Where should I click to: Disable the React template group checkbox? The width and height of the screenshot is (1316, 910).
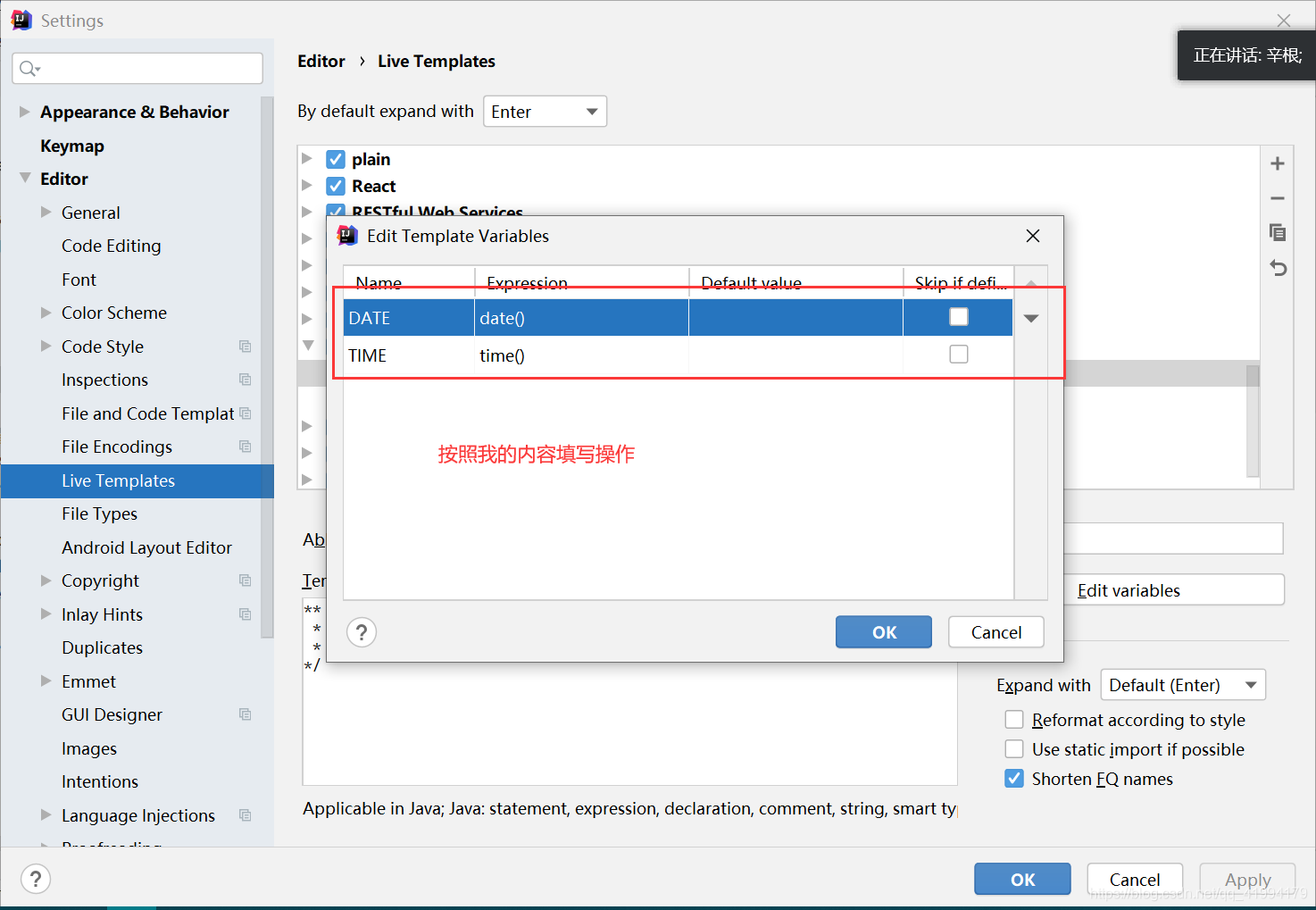pyautogui.click(x=336, y=186)
